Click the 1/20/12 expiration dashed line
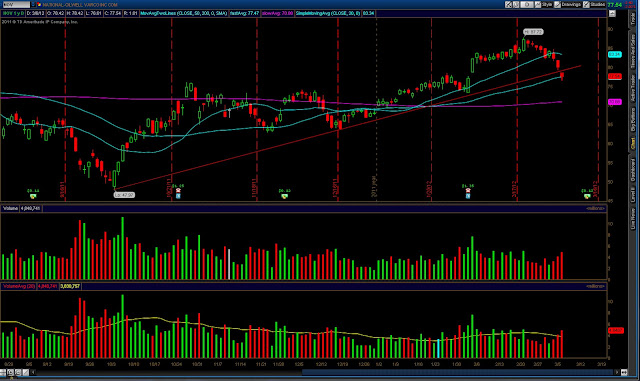This screenshot has width=640, height=381. (431, 109)
